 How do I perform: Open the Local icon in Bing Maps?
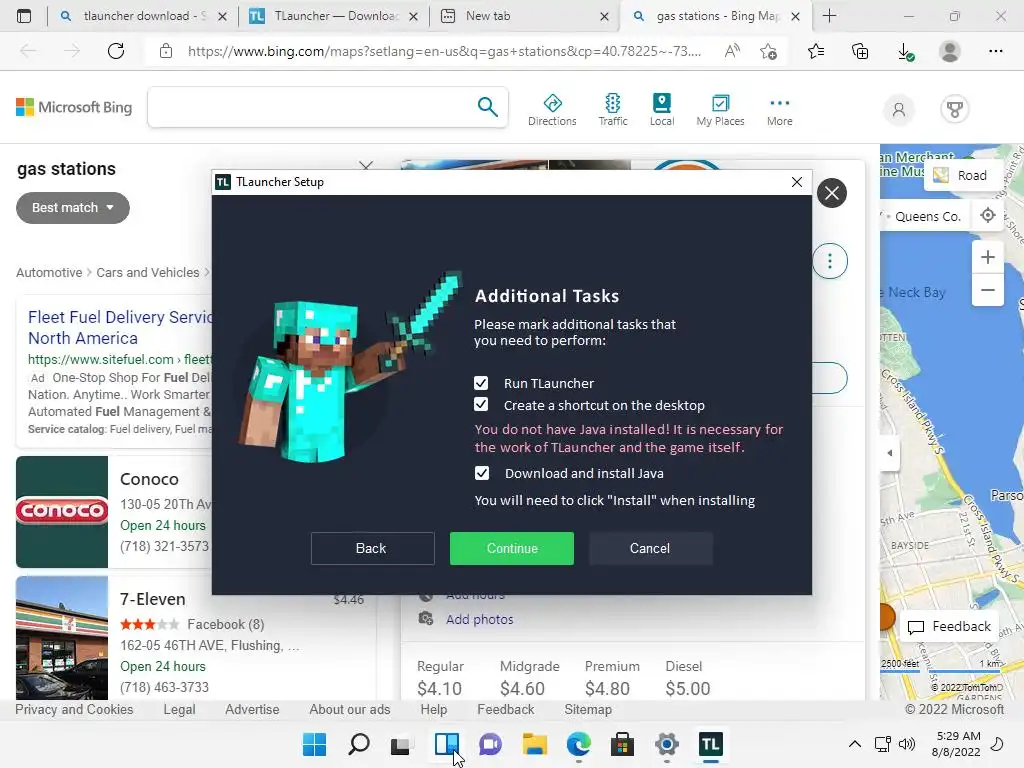662,110
